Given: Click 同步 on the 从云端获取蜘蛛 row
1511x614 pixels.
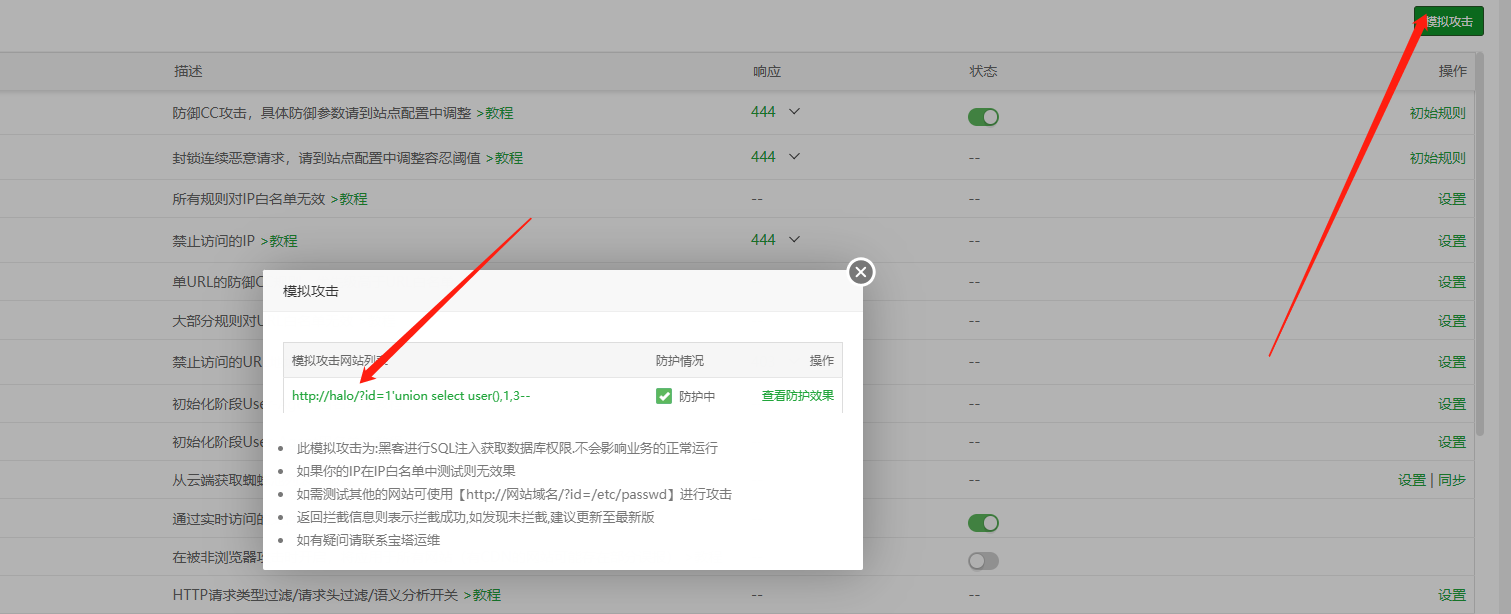Looking at the screenshot, I should pyautogui.click(x=1451, y=479).
